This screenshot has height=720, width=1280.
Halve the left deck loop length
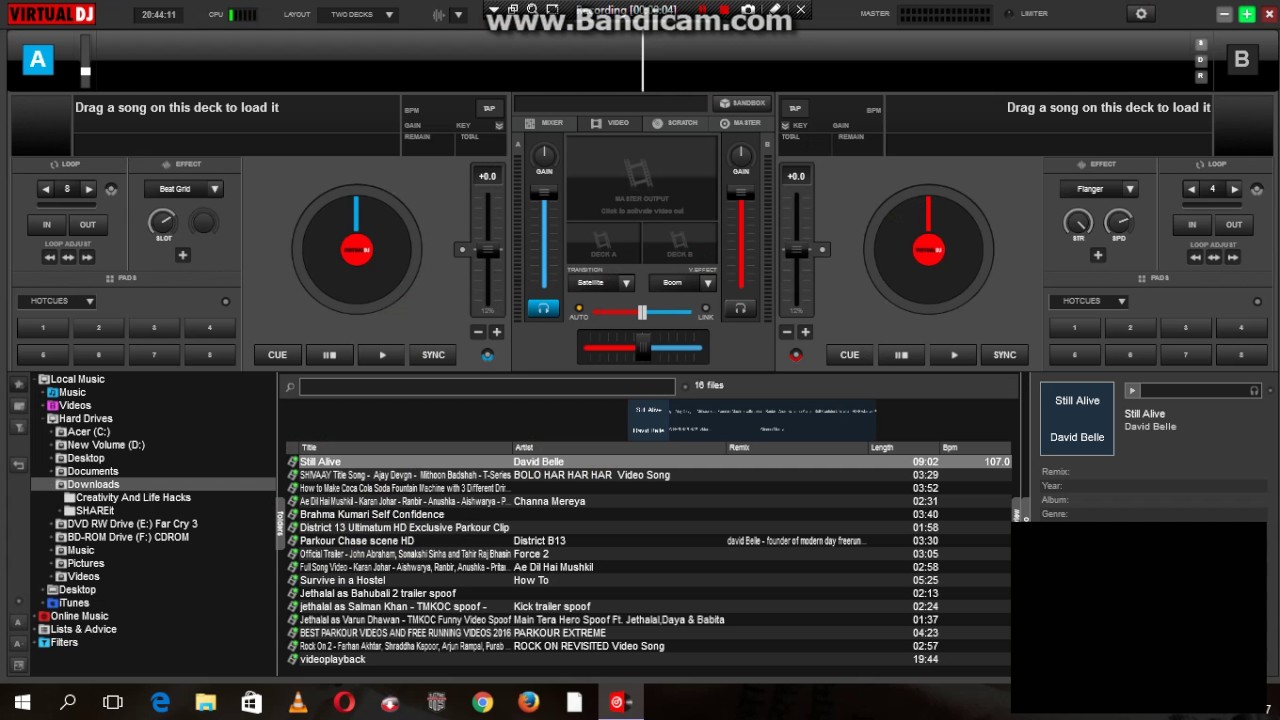(46, 189)
